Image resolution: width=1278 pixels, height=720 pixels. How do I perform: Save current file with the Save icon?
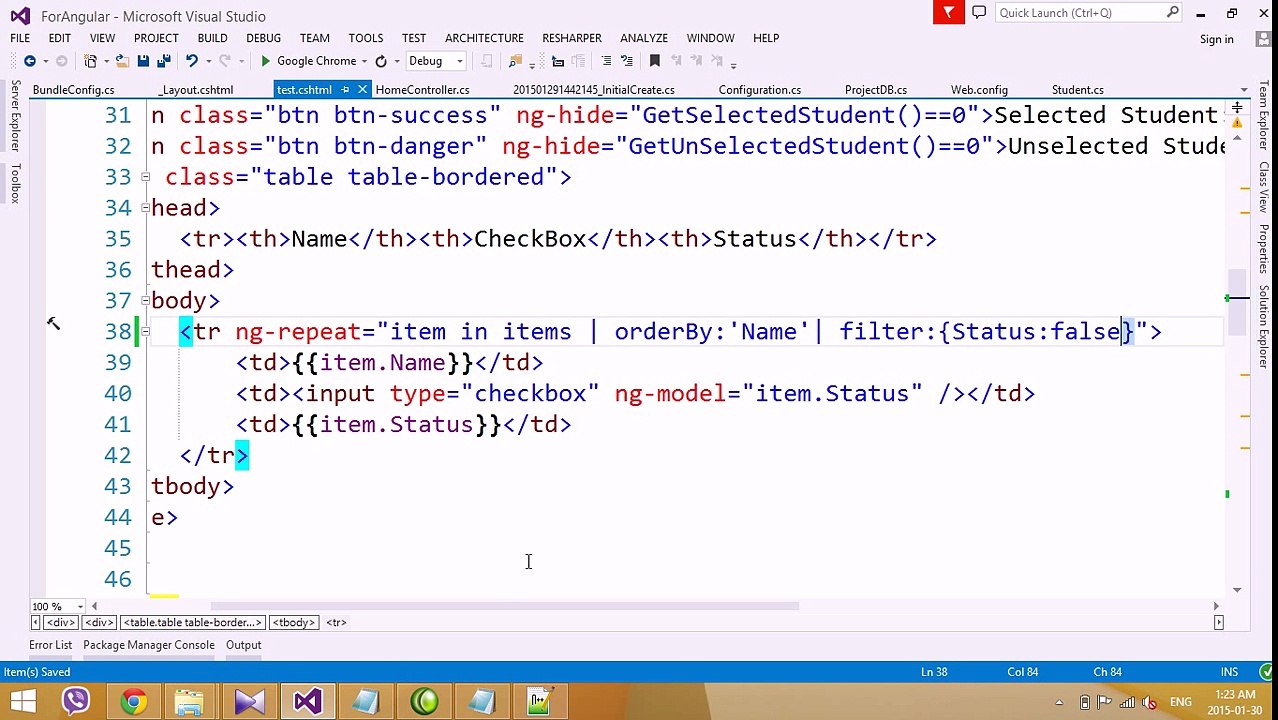coord(143,61)
